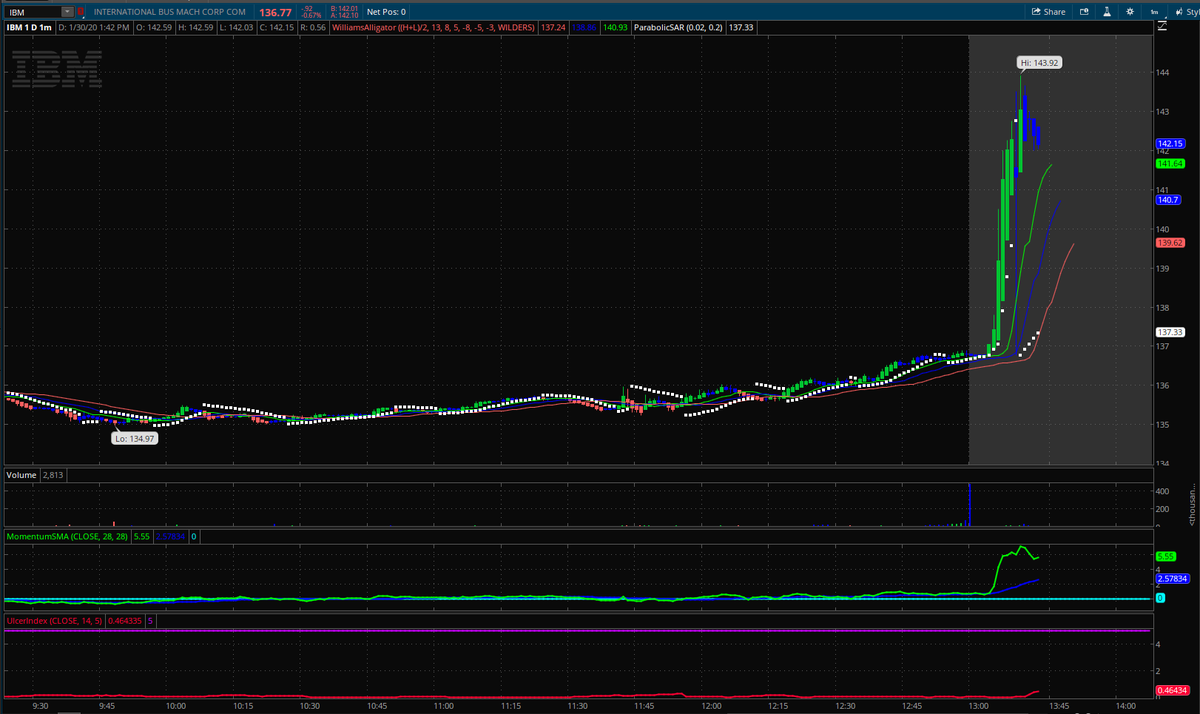
Task: Open the Style menu
Action: [x=1186, y=12]
